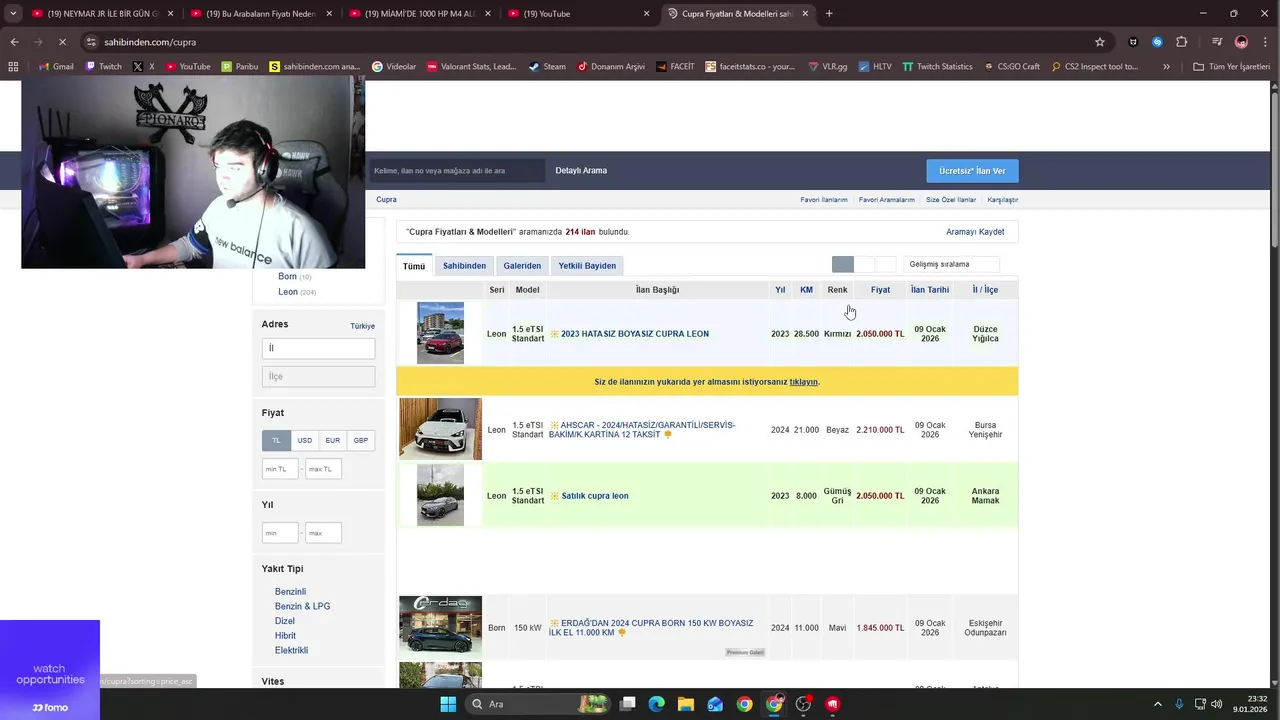Open the red 2023 Cupra Leon thumbnail
1280x720 pixels.
[x=440, y=333]
